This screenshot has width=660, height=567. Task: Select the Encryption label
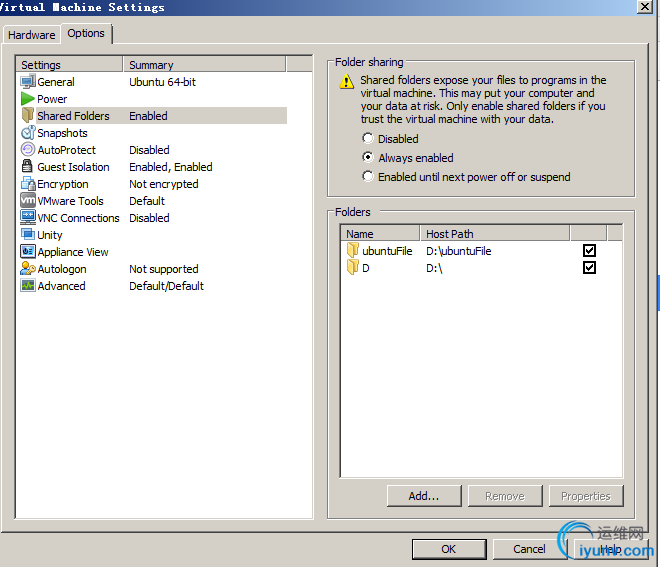pos(63,184)
